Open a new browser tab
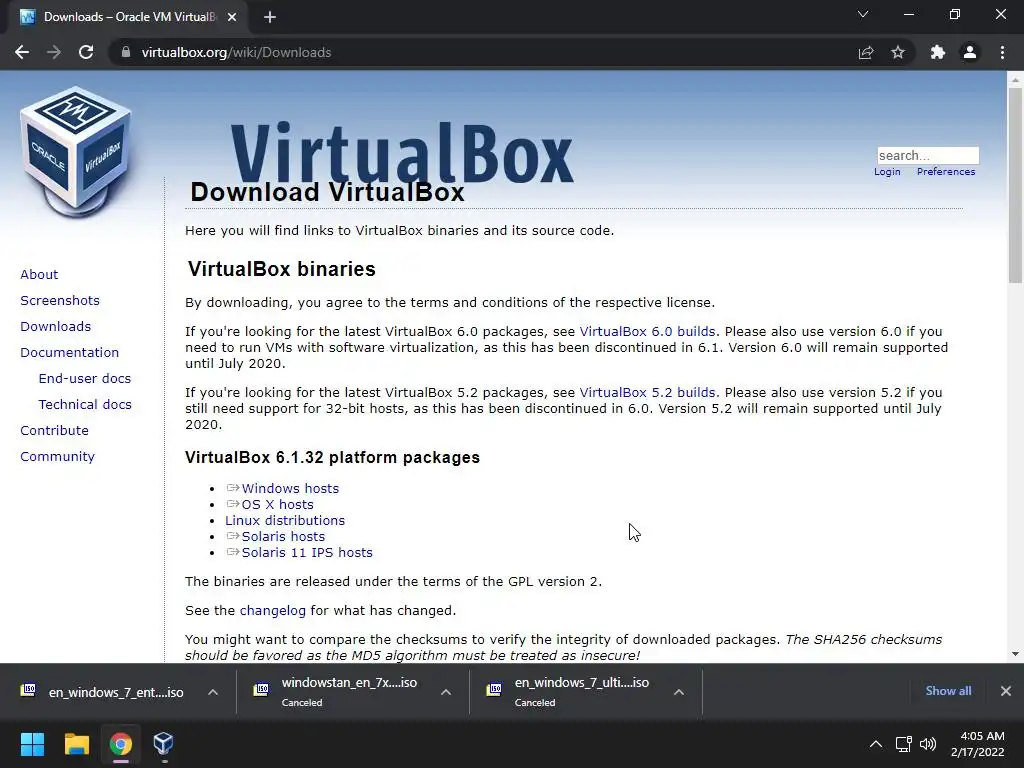Viewport: 1024px width, 768px height. click(x=270, y=17)
